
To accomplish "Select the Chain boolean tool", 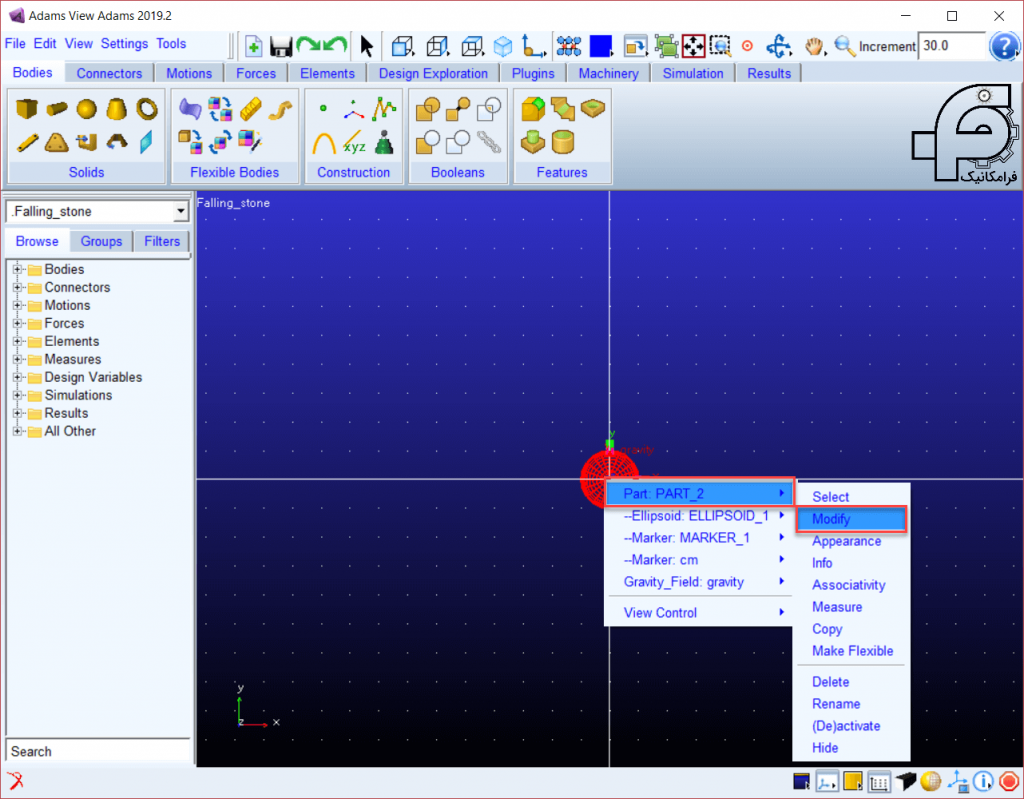I will click(x=488, y=142).
